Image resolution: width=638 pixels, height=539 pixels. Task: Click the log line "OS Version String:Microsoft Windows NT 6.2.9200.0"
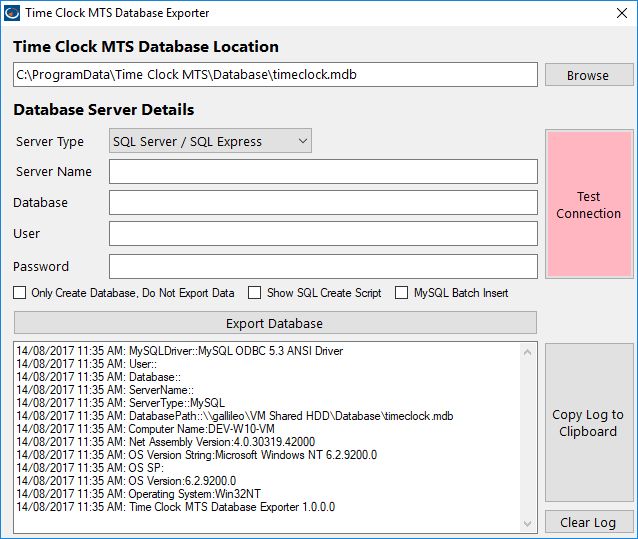[x=197, y=455]
